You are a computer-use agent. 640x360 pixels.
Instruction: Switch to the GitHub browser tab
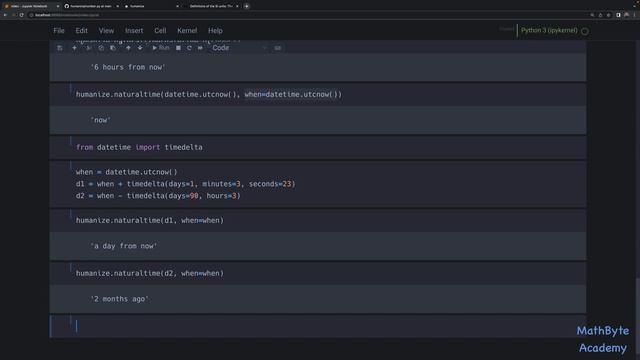[x=90, y=6]
